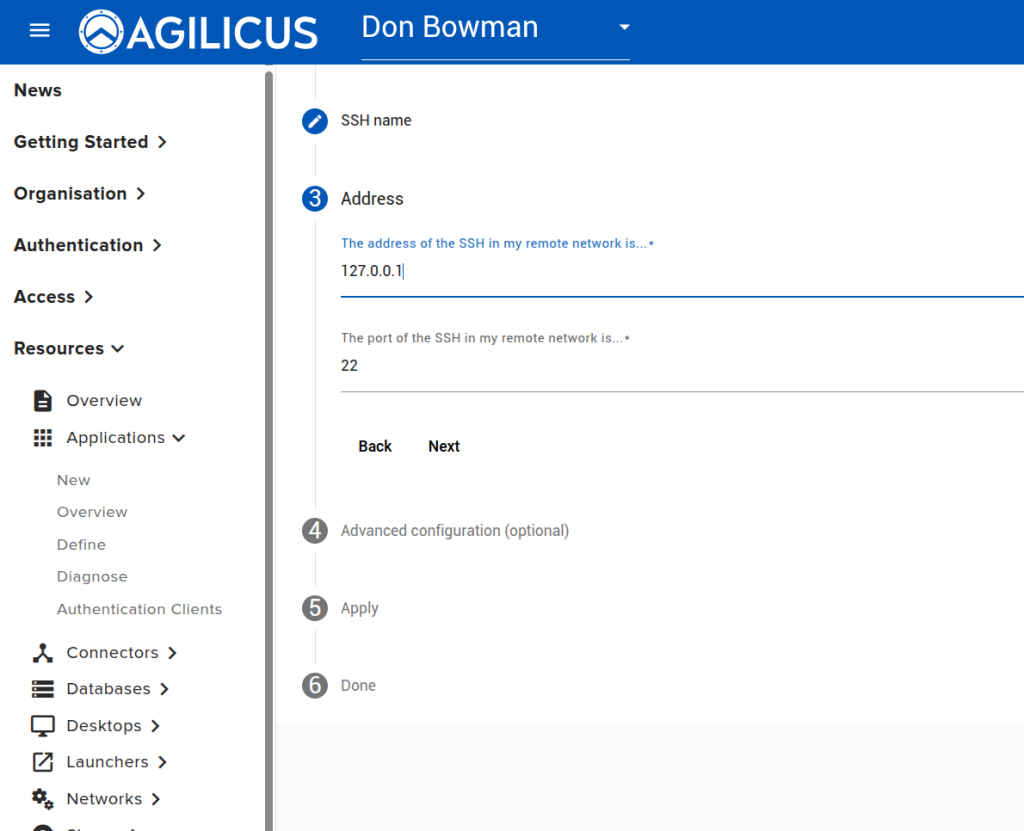Open the News menu item
1024x831 pixels.
coord(38,90)
